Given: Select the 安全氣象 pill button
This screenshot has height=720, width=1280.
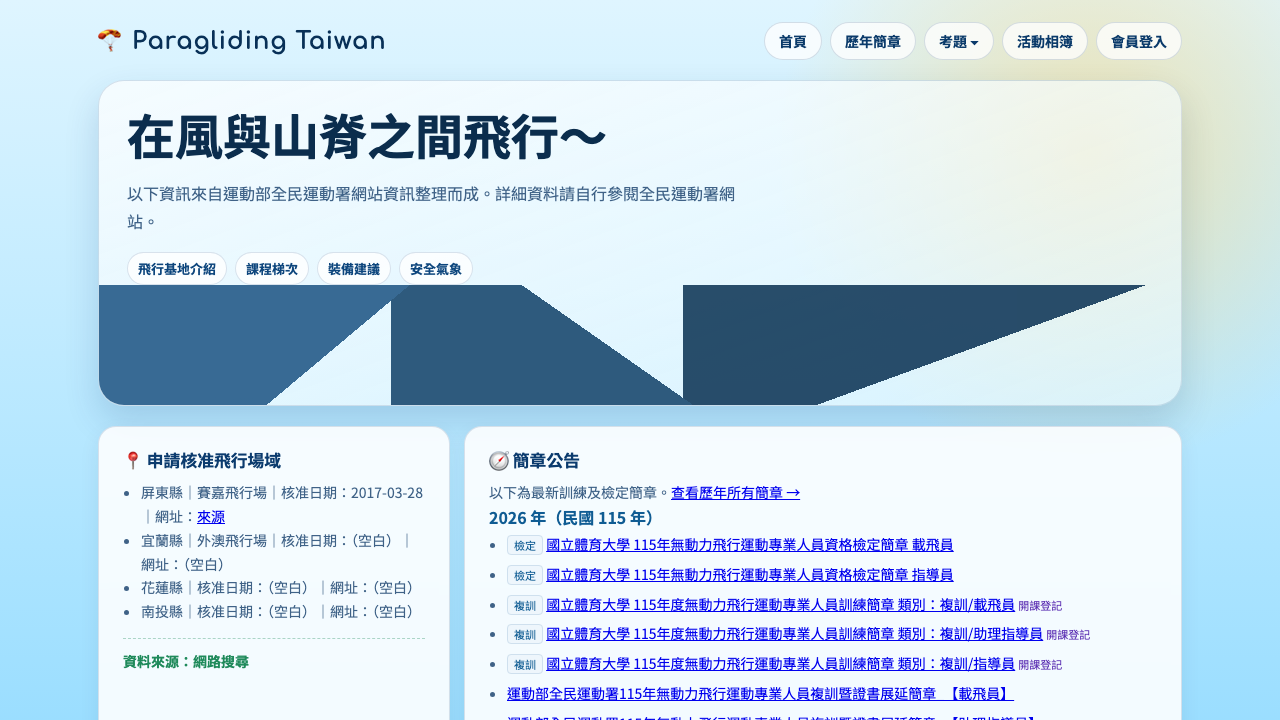Looking at the screenshot, I should 436,269.
